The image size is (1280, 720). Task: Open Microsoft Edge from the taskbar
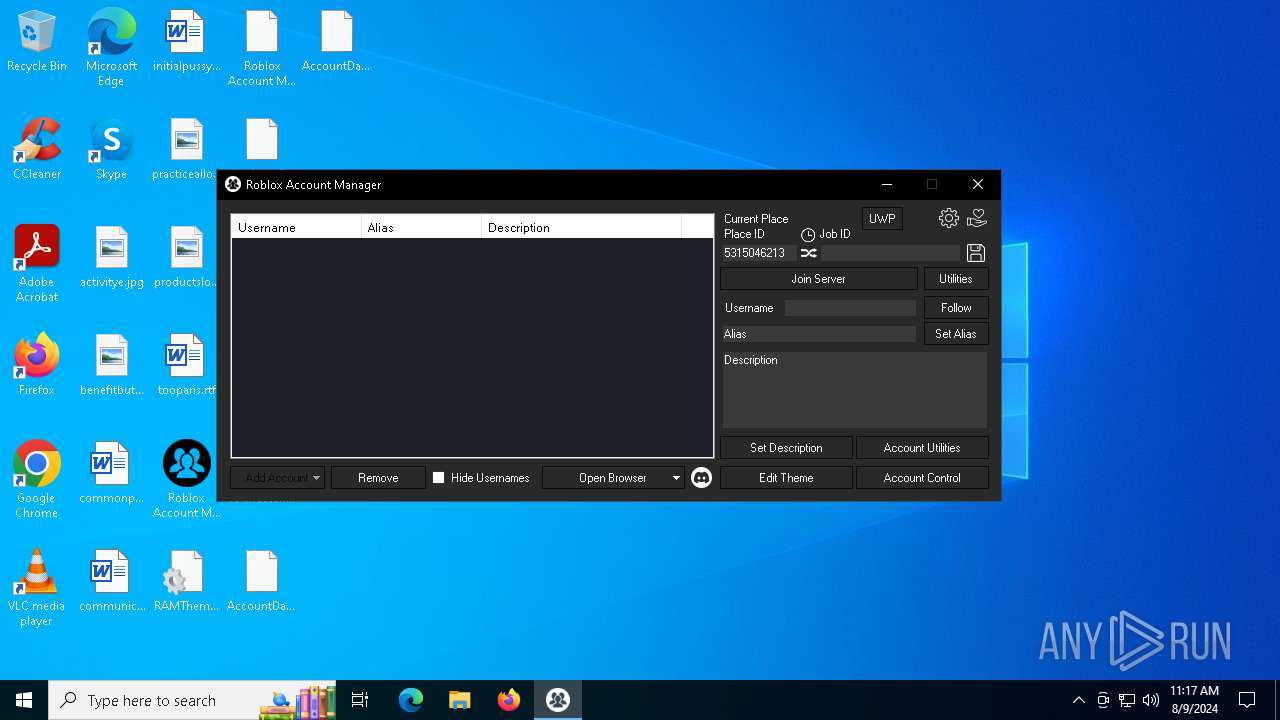[411, 700]
